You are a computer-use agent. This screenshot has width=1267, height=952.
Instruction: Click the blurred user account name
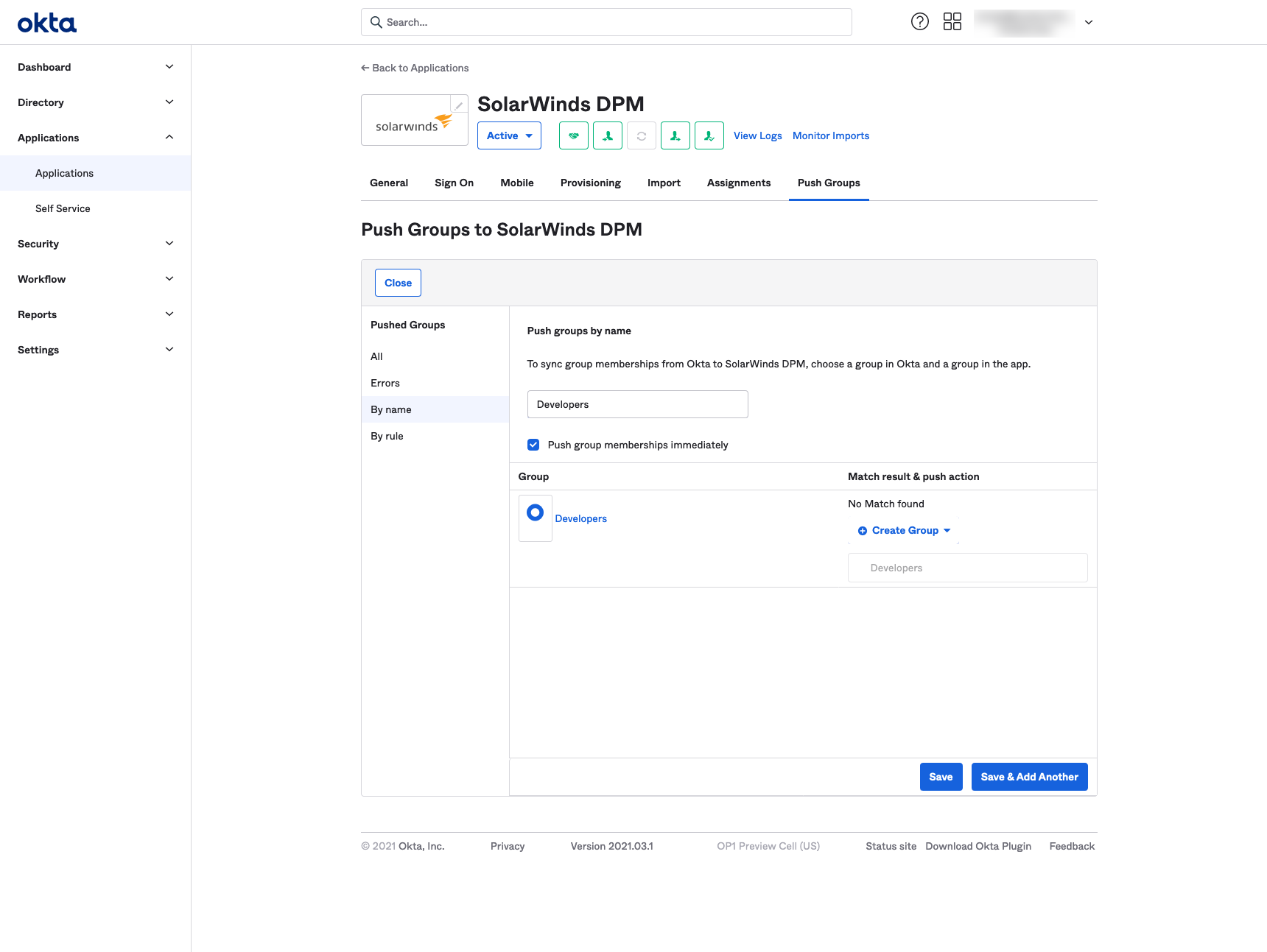tap(1024, 22)
